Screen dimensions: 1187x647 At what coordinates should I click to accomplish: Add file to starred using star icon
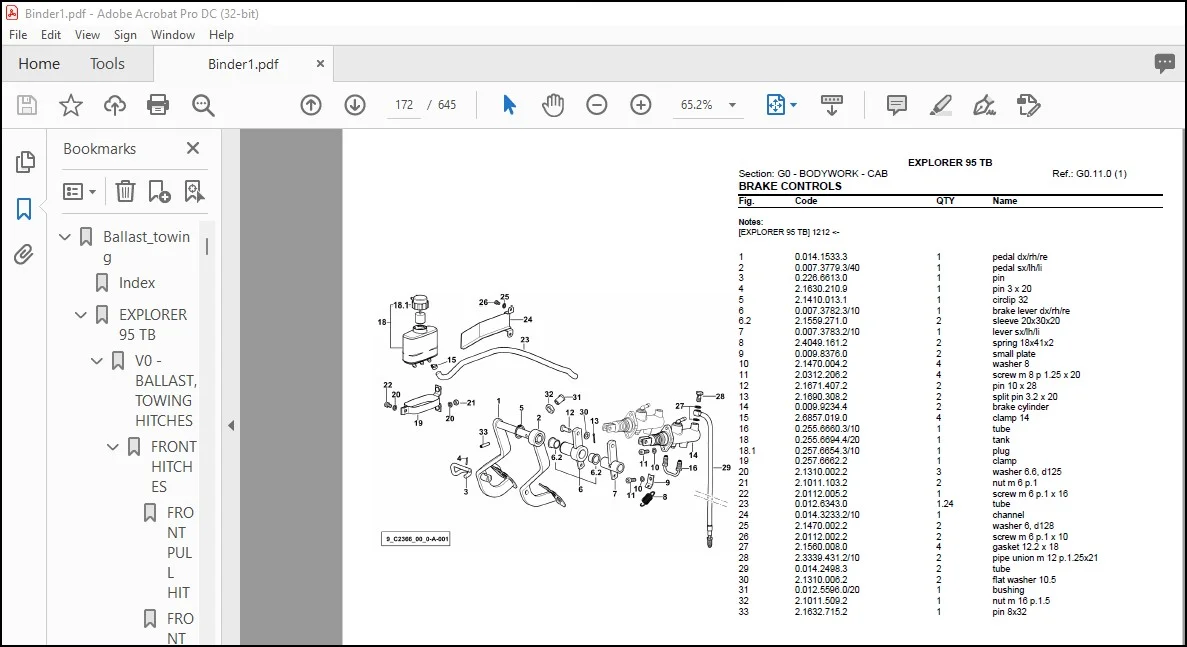coord(70,104)
